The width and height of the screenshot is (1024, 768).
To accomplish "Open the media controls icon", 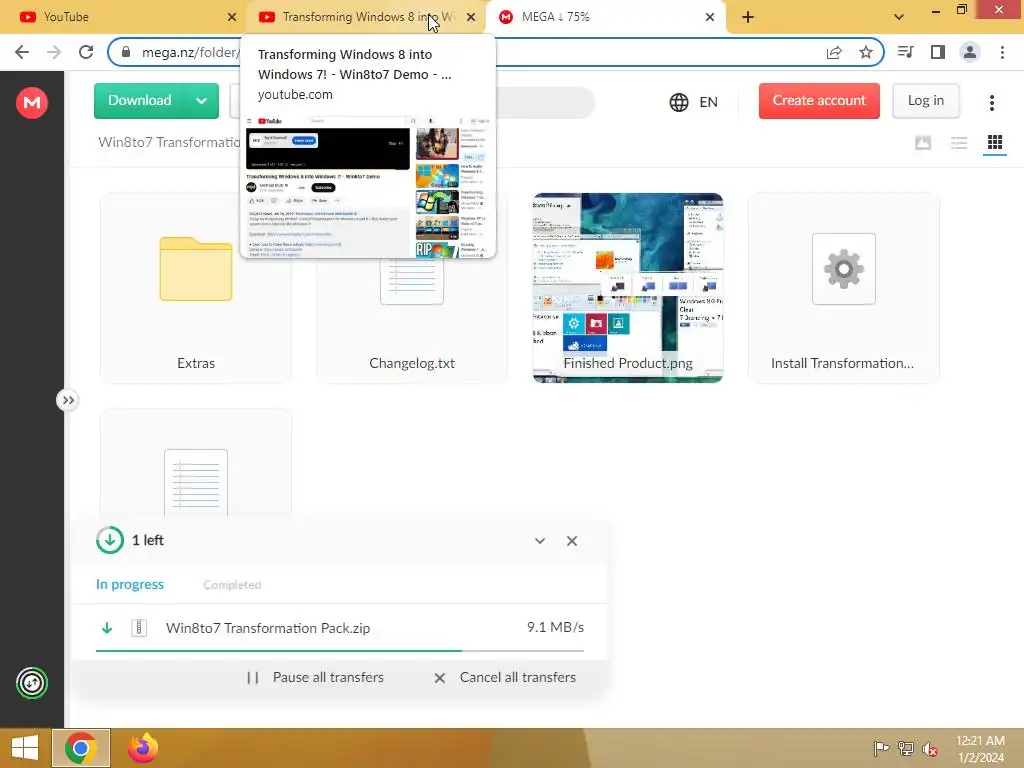I will tap(906, 52).
